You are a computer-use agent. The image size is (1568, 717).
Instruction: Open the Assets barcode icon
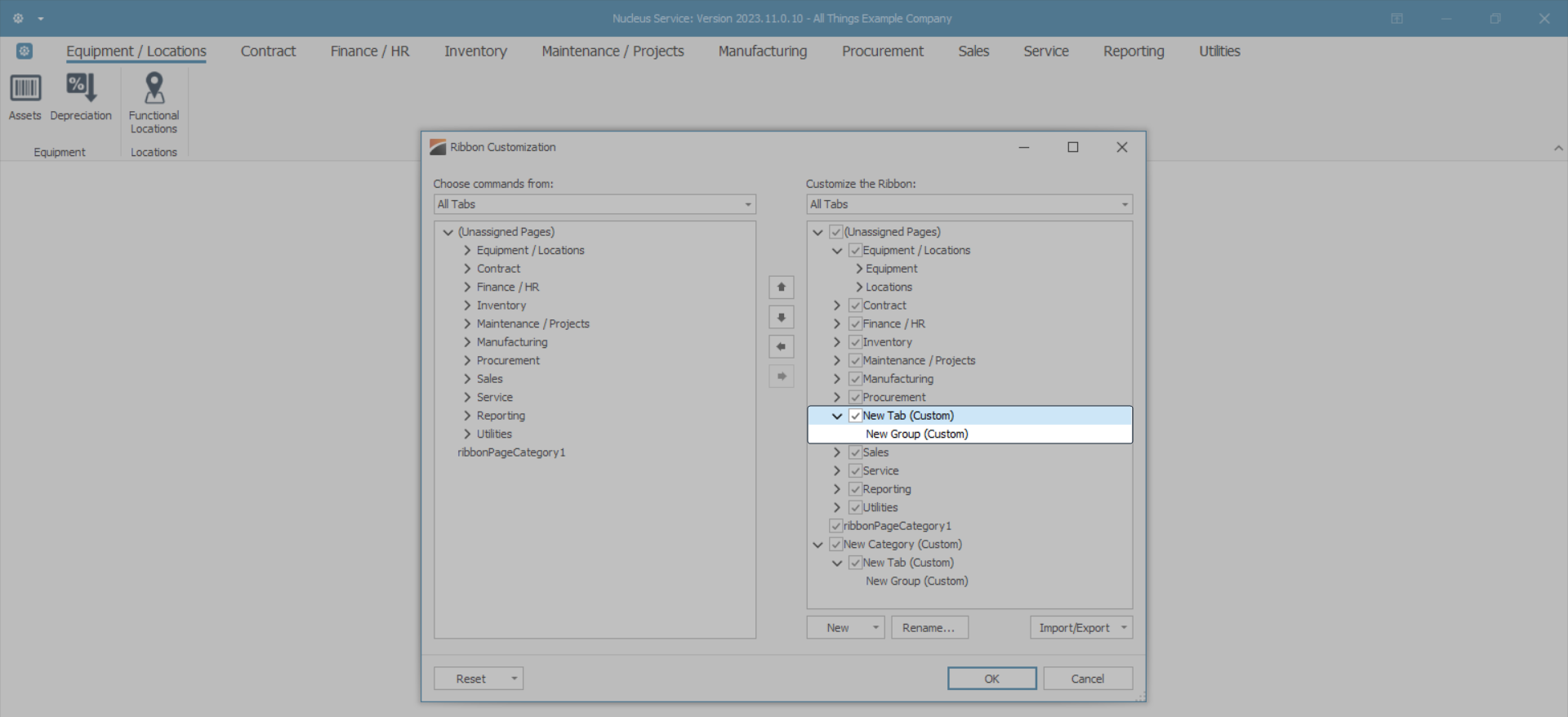(25, 88)
